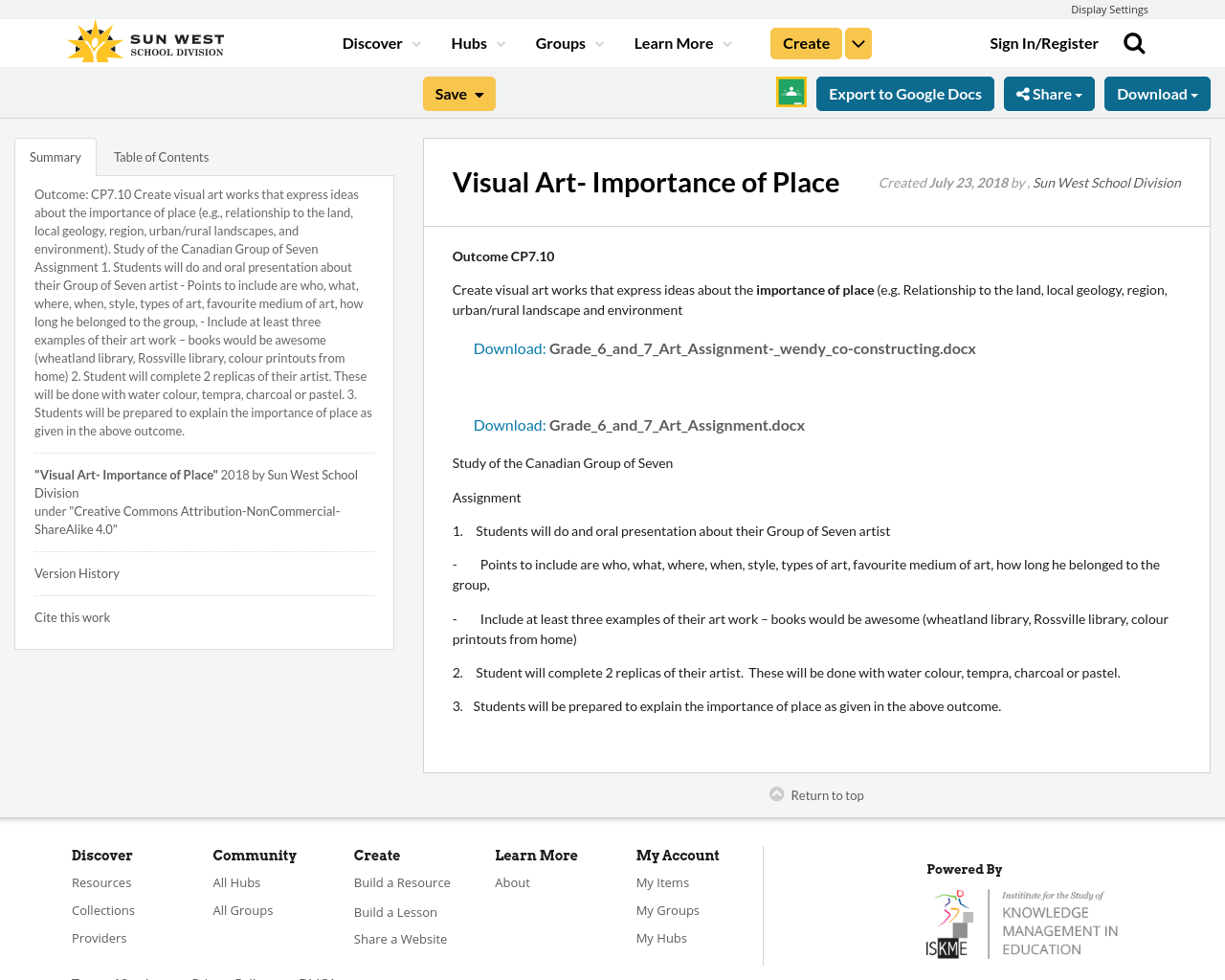Open the Share options
The image size is (1225, 980).
[x=1049, y=93]
